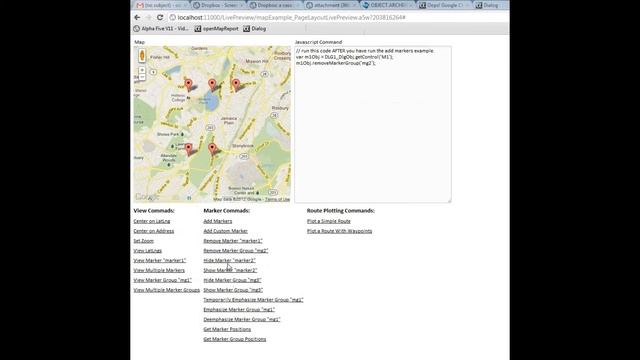Click Remove Marker "marker1" link
640x360 pixels.
click(233, 241)
